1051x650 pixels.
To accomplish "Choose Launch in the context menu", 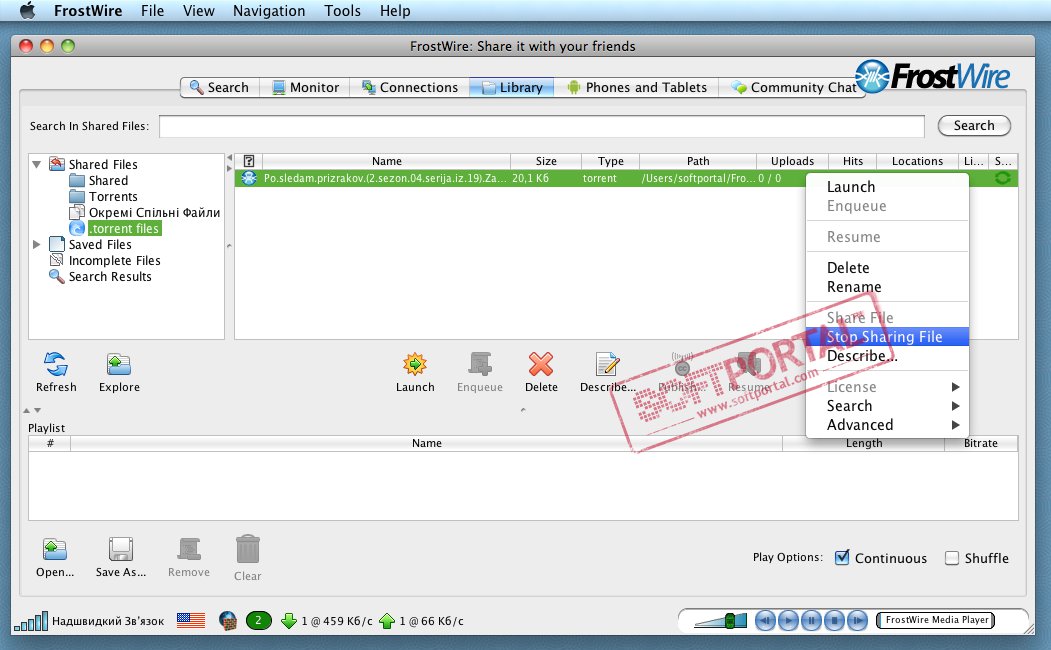I will coord(887,187).
